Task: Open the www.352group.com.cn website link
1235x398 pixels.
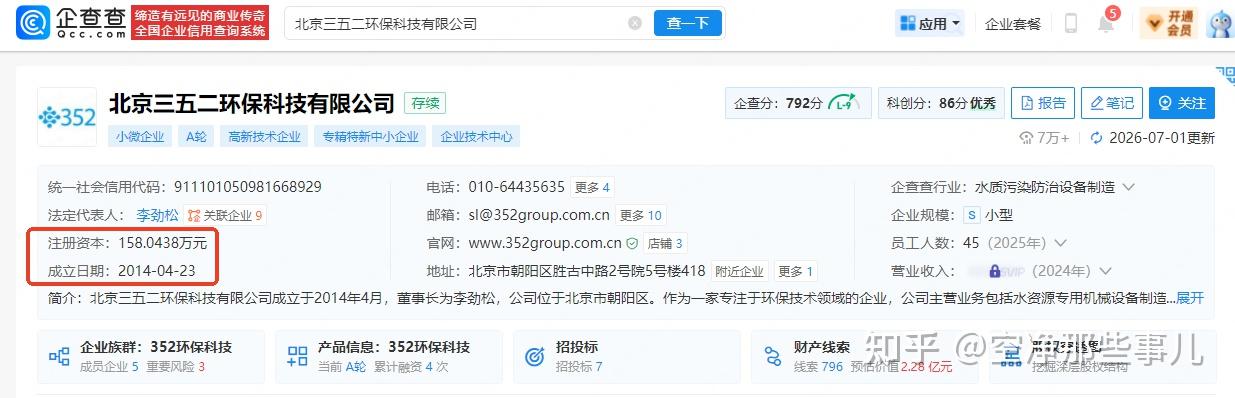Action: pos(544,243)
